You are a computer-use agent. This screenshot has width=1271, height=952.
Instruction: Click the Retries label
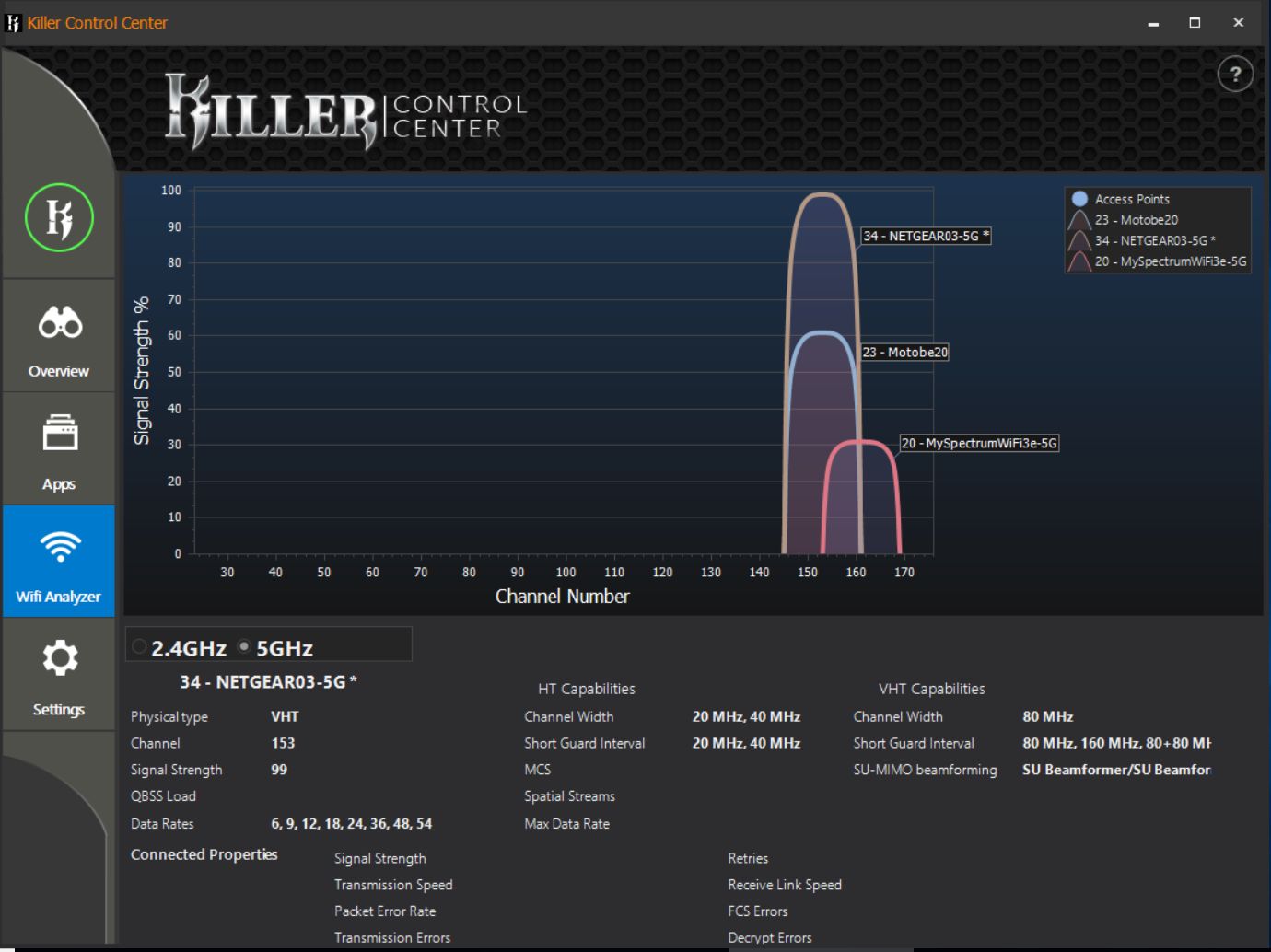coord(748,858)
